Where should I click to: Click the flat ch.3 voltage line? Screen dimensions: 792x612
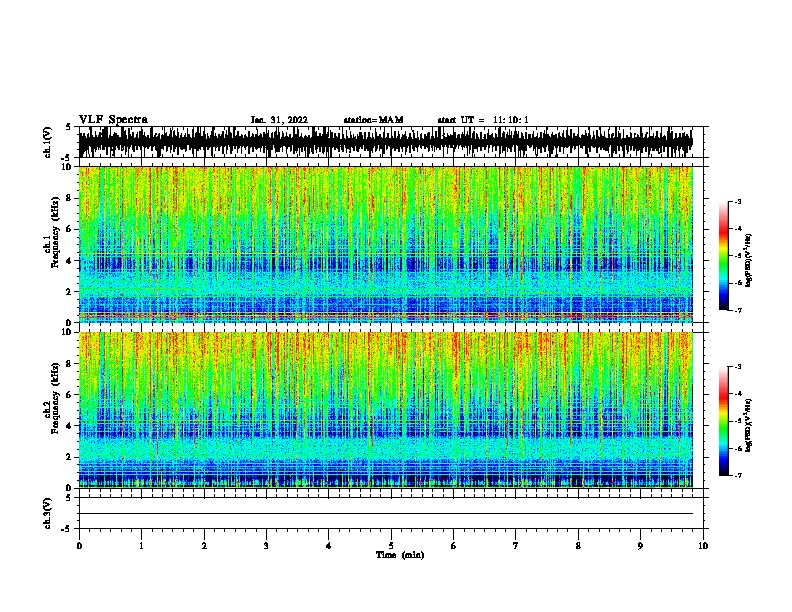[385, 514]
